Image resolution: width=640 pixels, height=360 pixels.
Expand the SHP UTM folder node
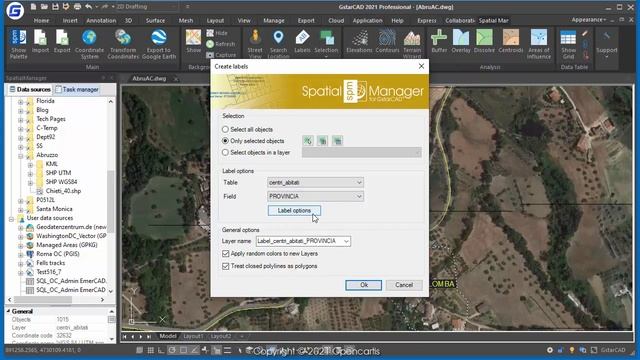(30, 173)
